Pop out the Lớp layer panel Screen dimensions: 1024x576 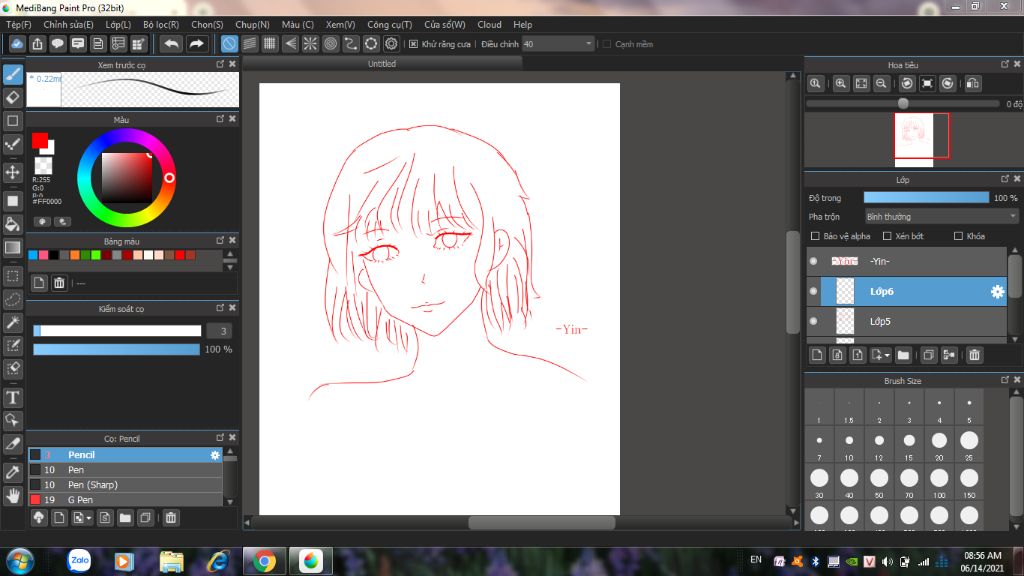pos(1005,179)
